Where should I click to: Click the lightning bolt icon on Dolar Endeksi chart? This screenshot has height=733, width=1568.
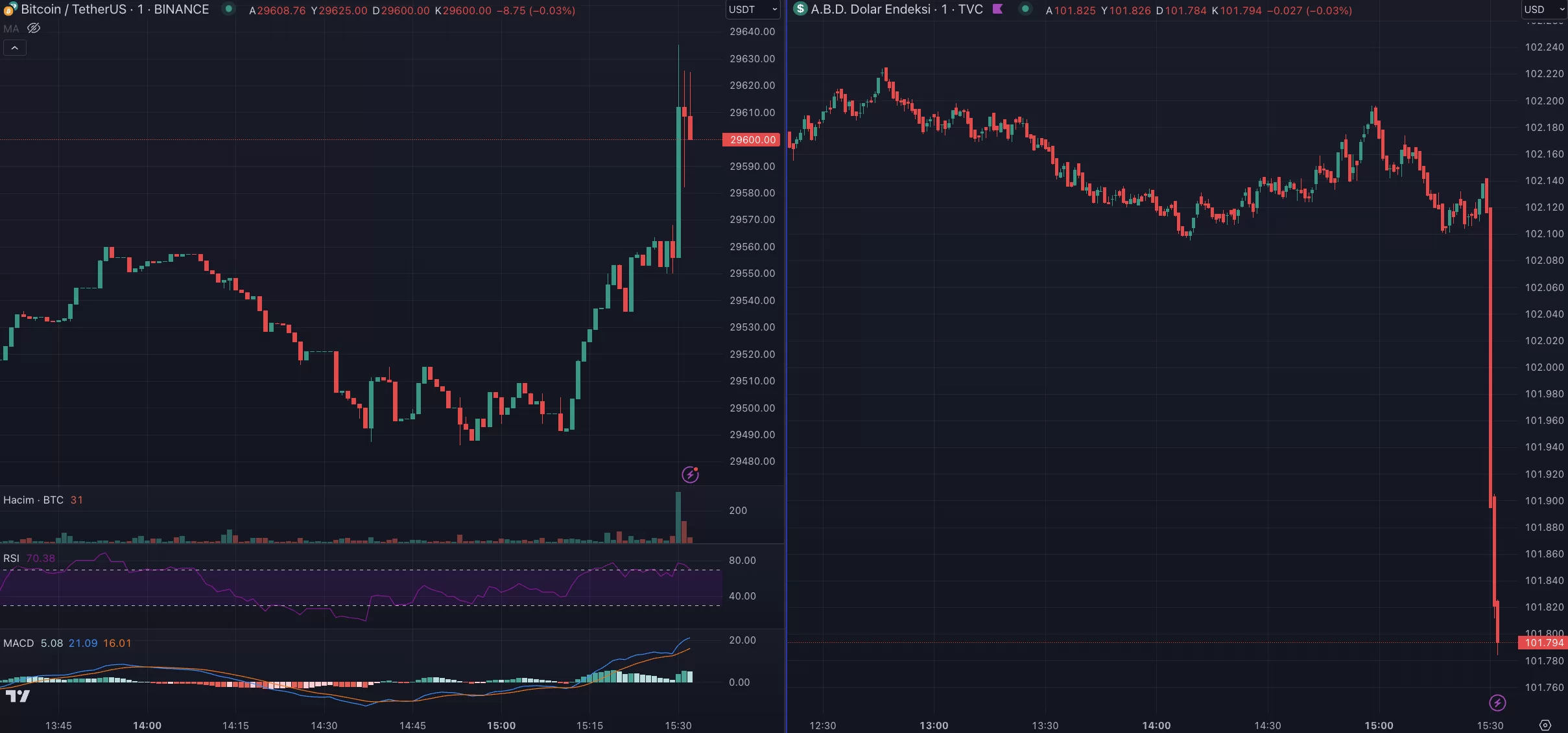(x=1497, y=703)
